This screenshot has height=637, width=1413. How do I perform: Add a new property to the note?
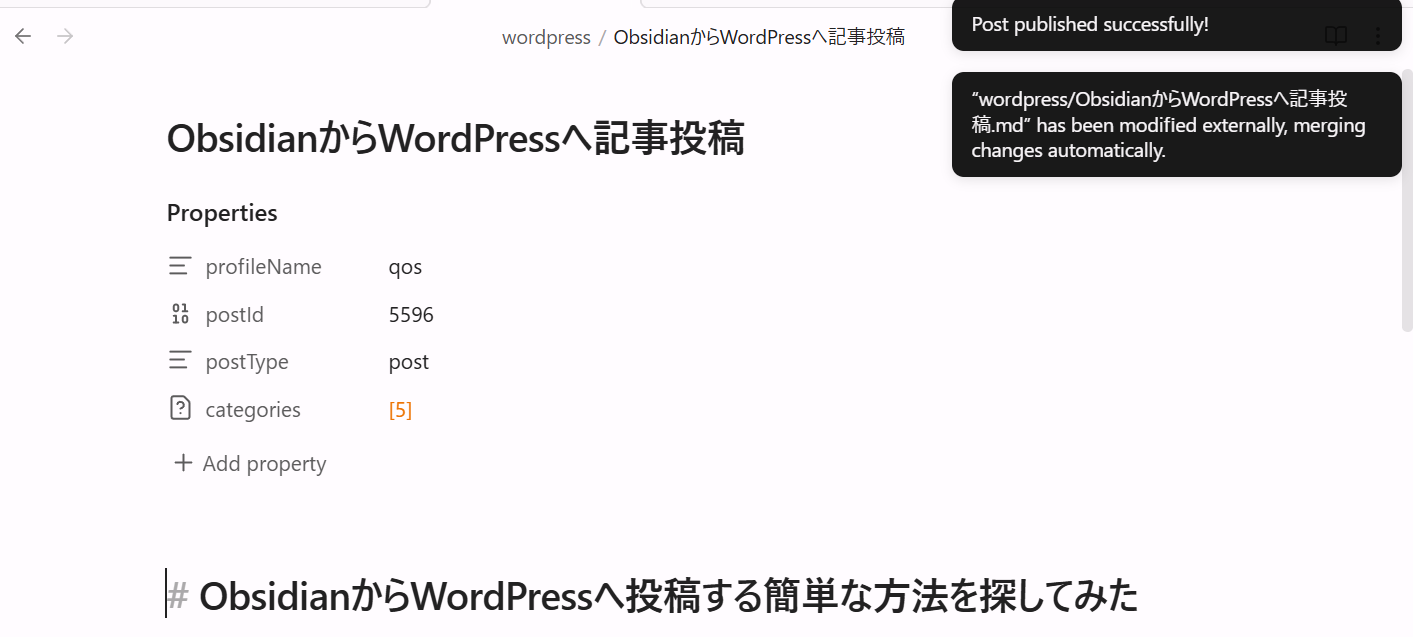250,464
